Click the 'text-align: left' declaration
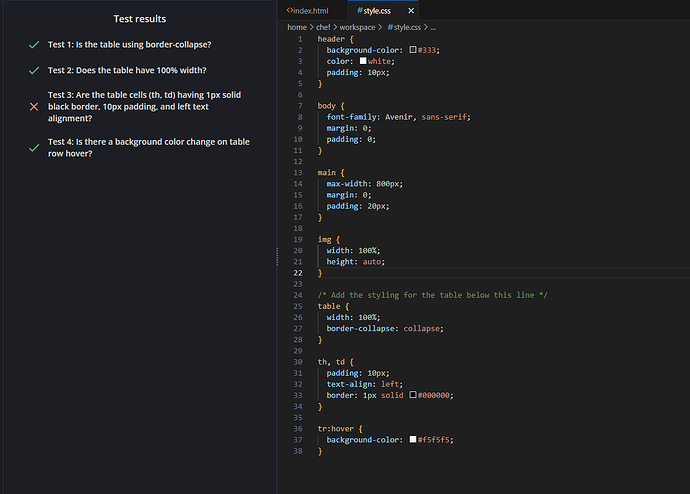 364,384
